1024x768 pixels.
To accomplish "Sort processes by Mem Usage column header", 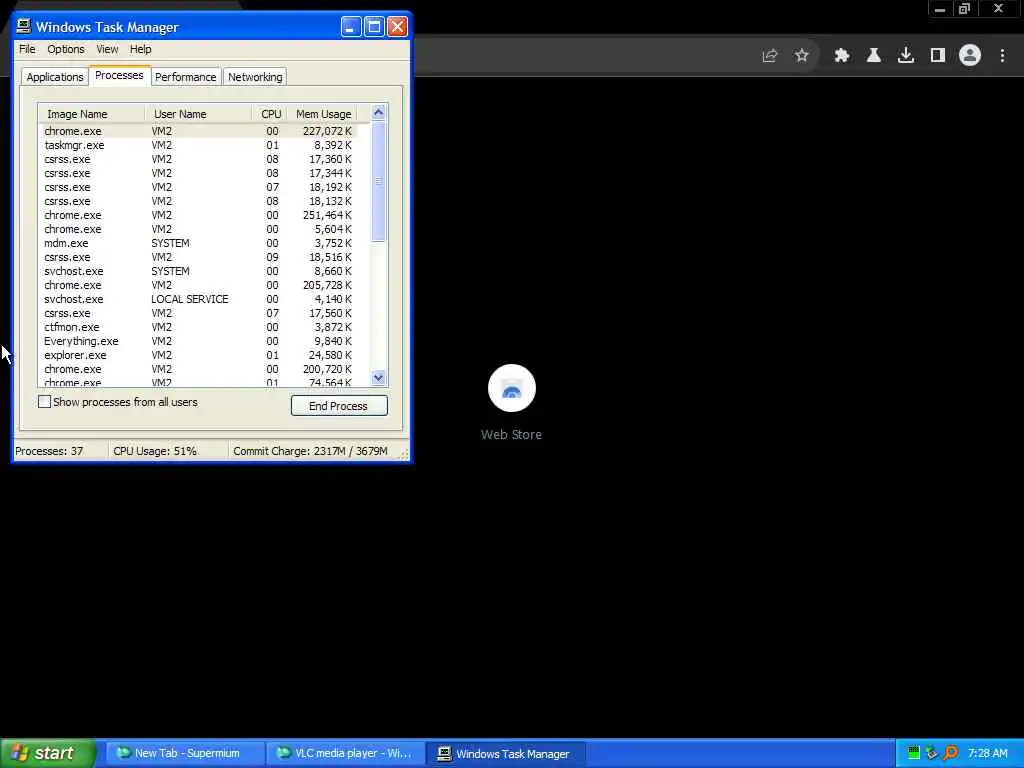I will point(323,114).
